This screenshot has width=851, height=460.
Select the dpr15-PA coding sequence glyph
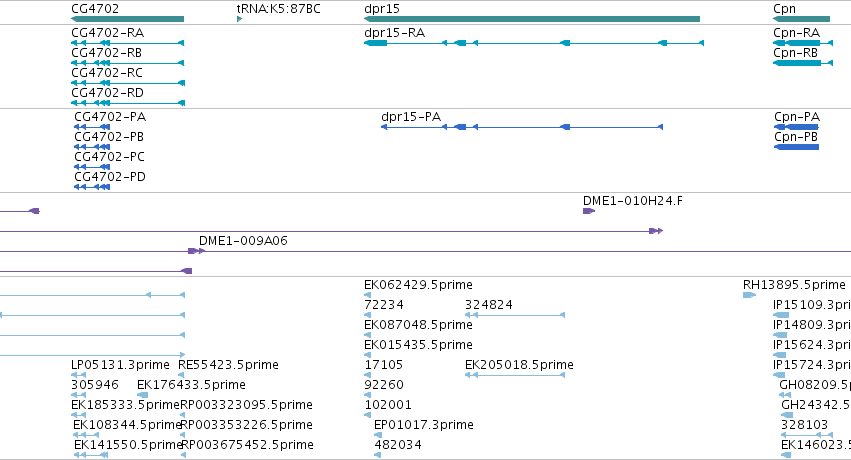click(x=522, y=127)
